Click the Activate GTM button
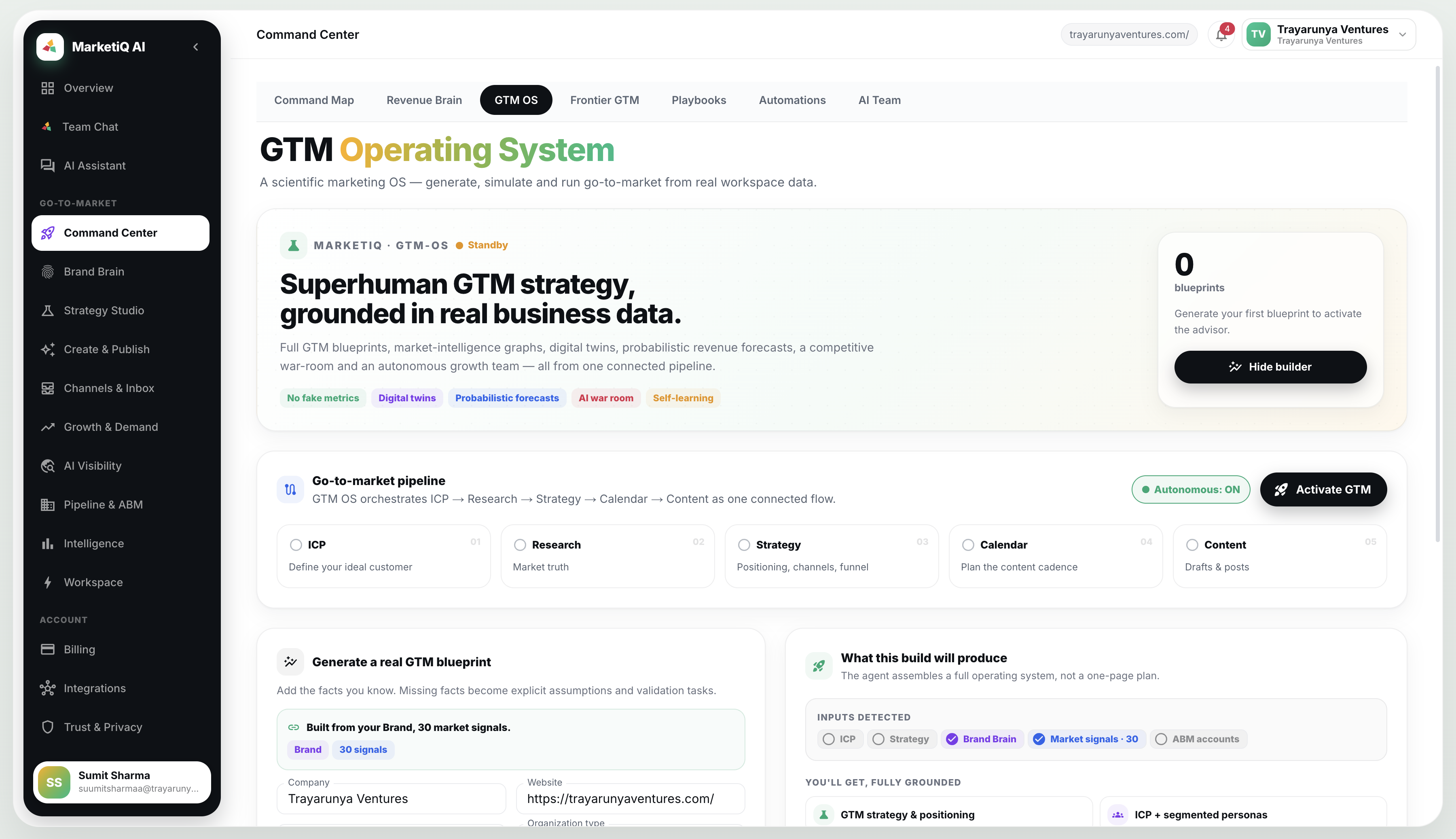Image resolution: width=1456 pixels, height=839 pixels. pos(1323,490)
